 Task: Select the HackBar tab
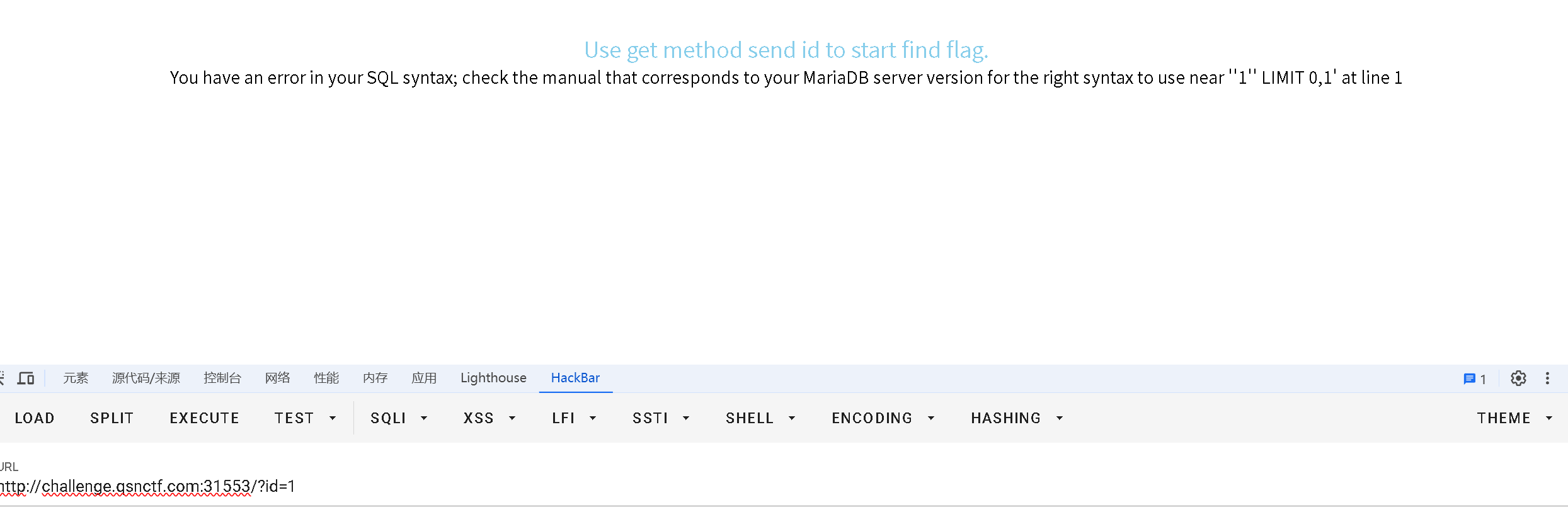[x=575, y=378]
